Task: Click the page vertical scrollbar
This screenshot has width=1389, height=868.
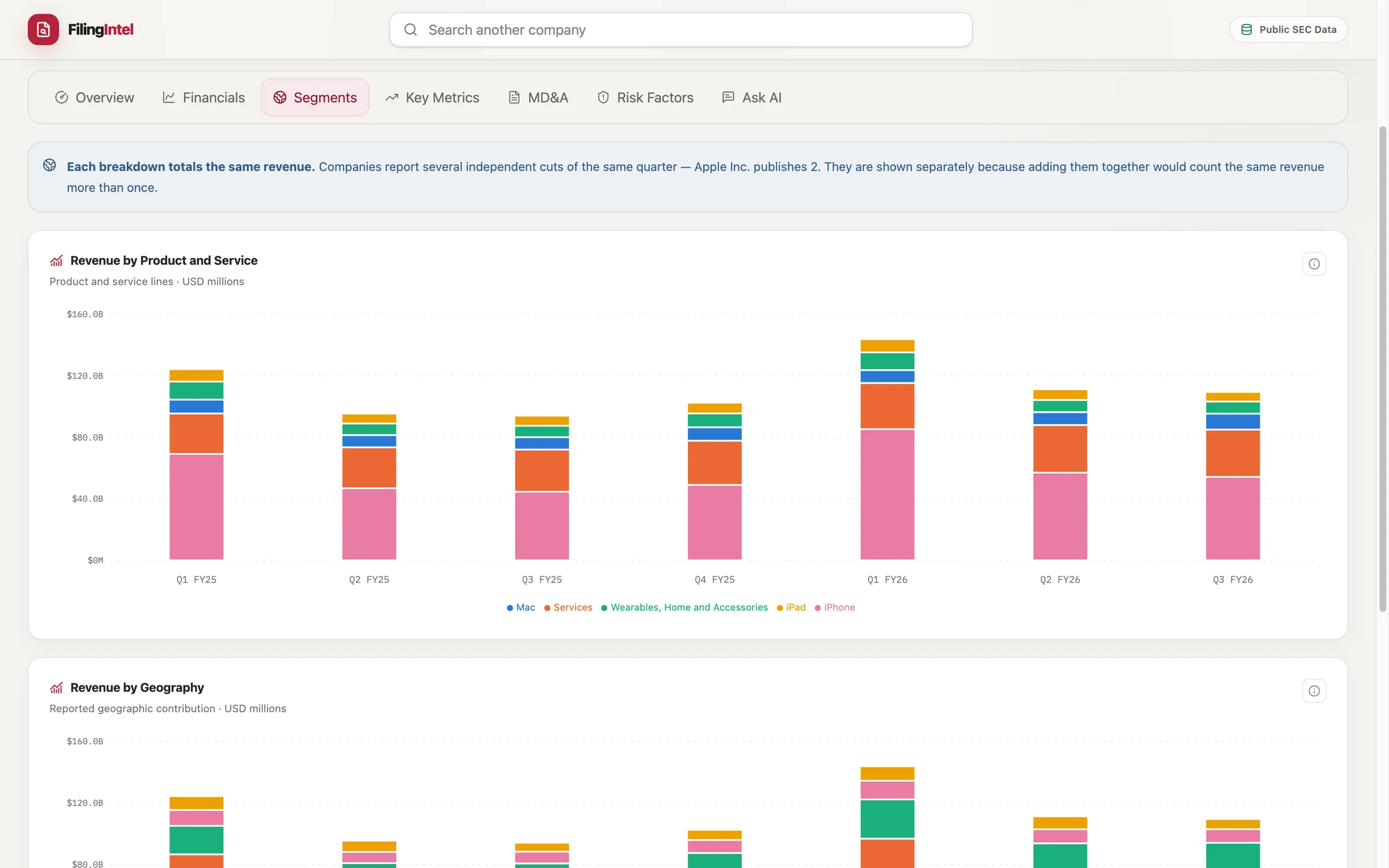Action: pyautogui.click(x=1383, y=368)
